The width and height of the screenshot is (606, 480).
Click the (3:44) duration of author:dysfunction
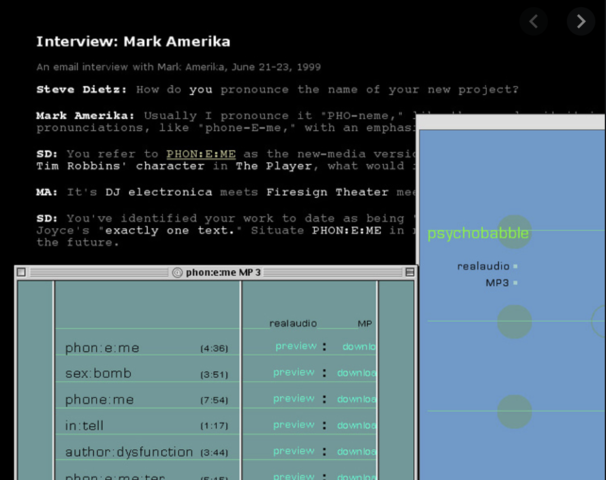214,452
